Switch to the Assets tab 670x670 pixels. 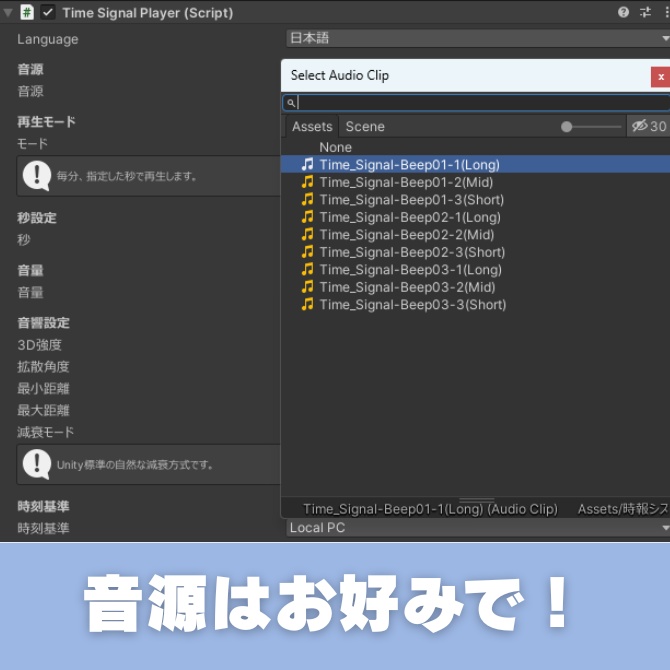tap(312, 126)
